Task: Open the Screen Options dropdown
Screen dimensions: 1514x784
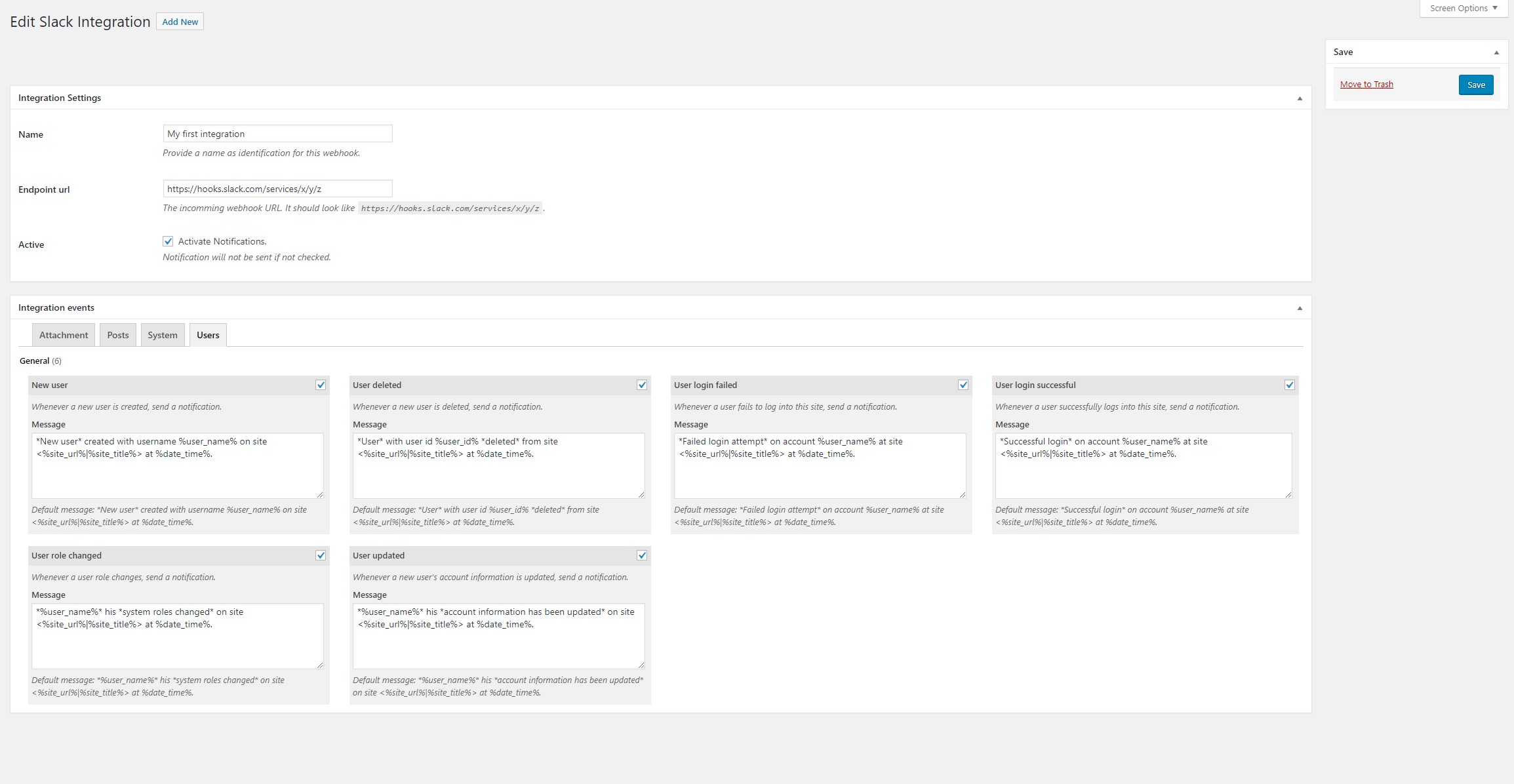Action: coord(1464,9)
